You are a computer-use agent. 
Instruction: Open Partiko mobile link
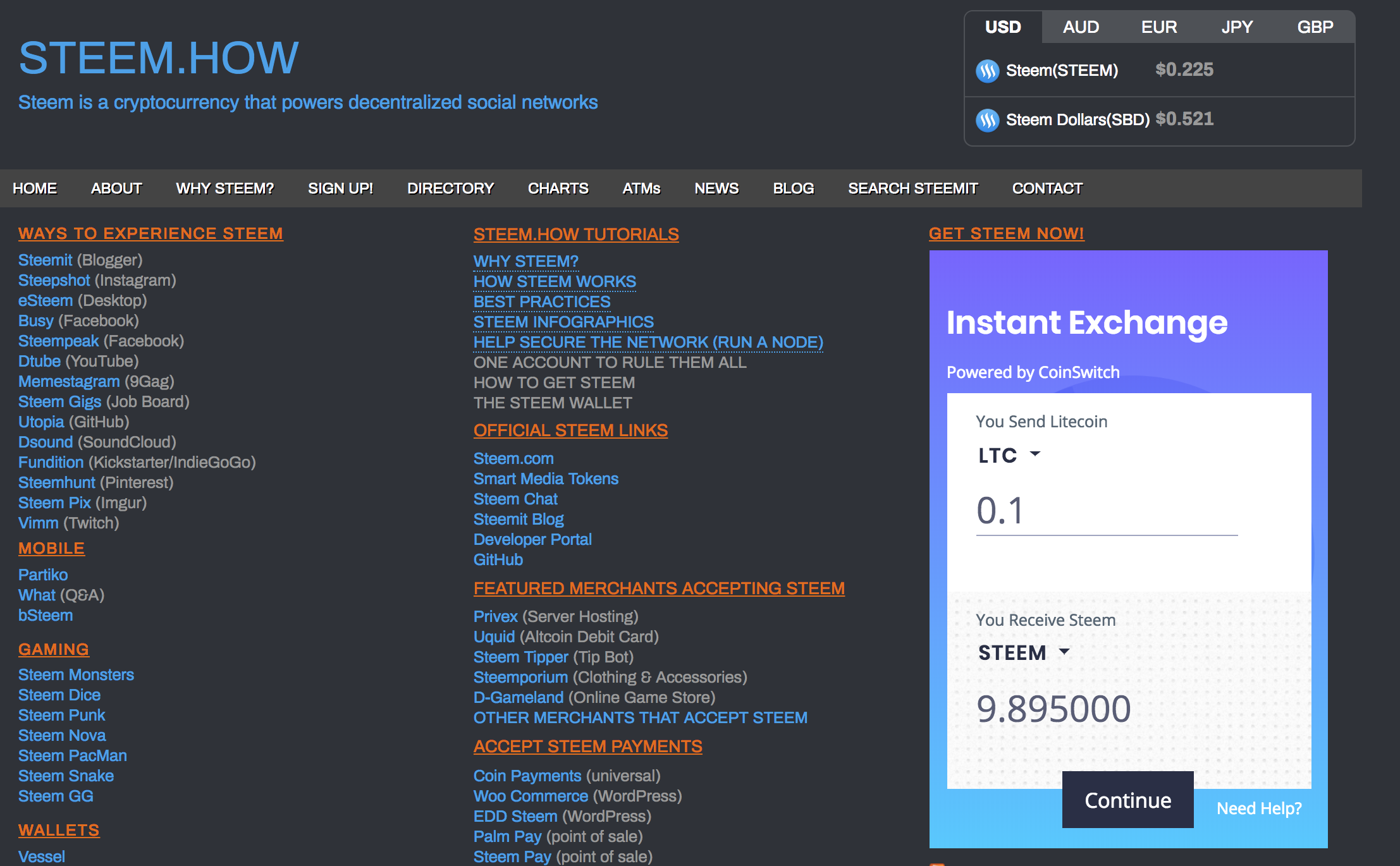click(43, 575)
